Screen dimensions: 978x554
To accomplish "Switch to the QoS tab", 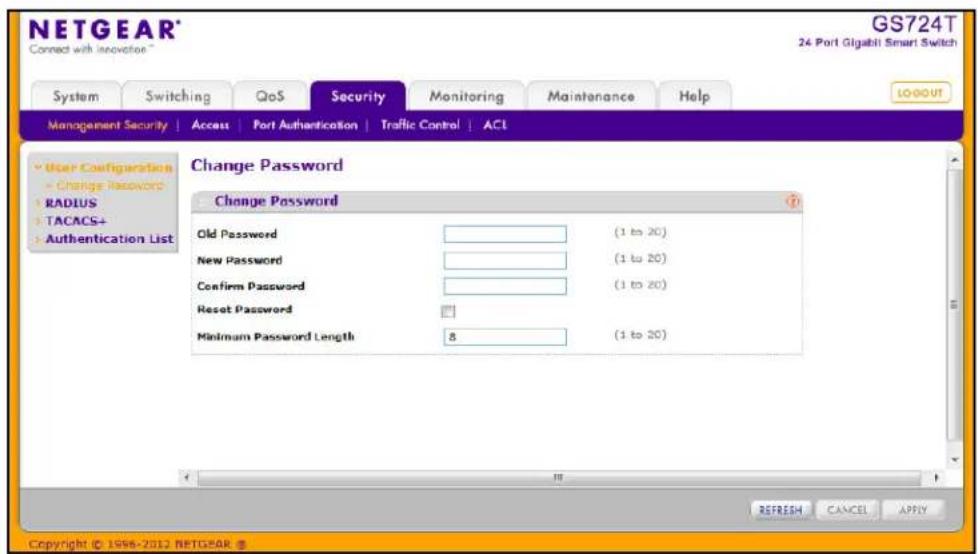I will [270, 97].
